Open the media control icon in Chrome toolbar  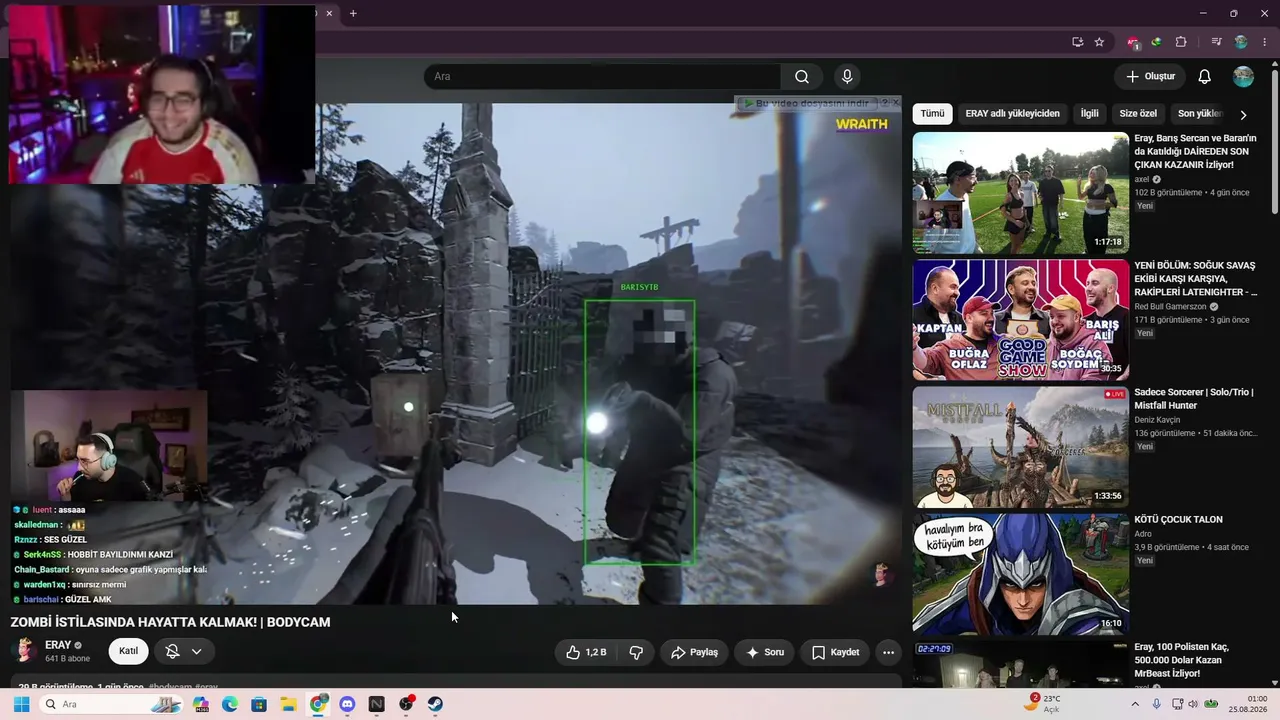pyautogui.click(x=1216, y=42)
